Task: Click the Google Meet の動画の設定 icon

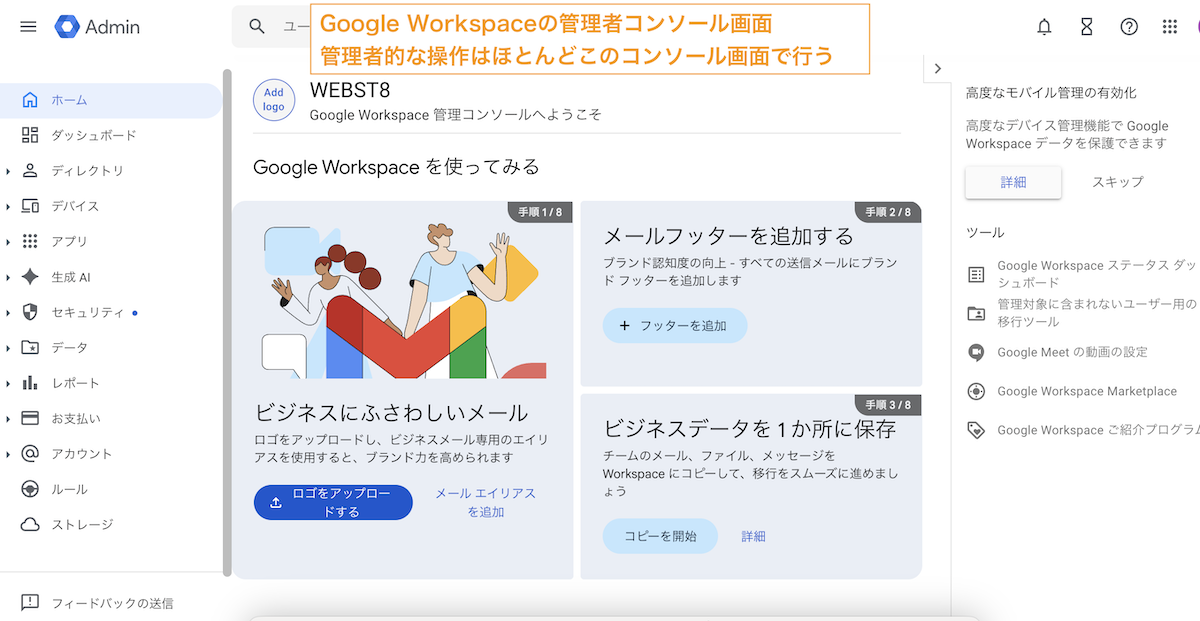Action: (976, 352)
